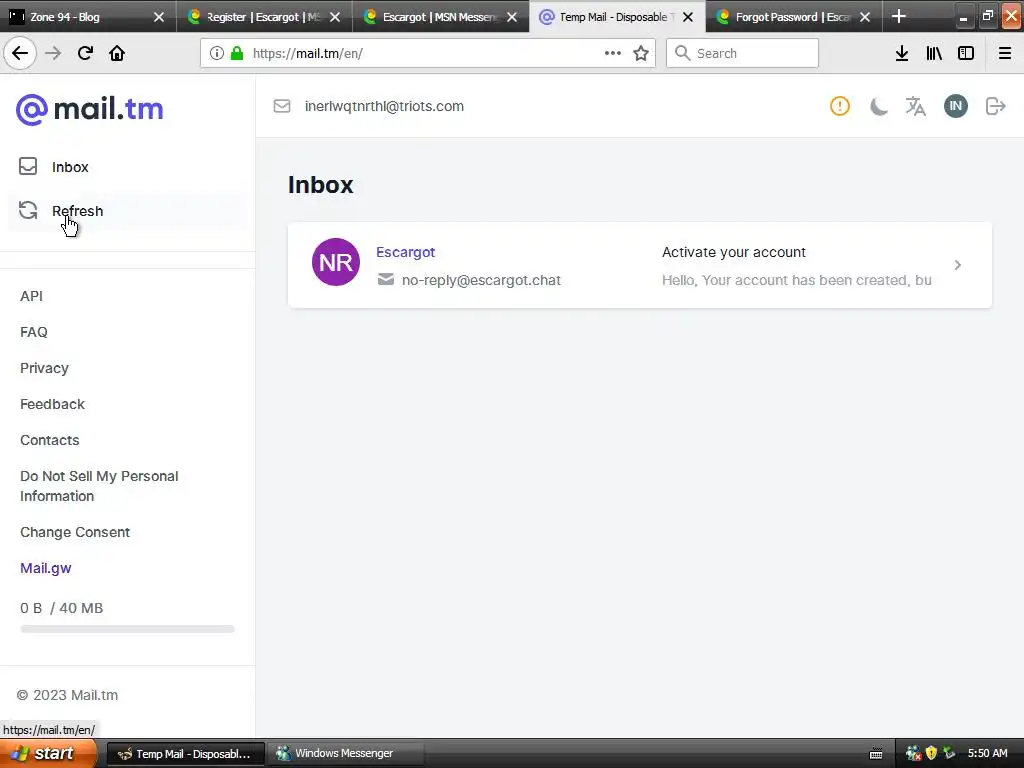
Task: Click the Hello, Your account has been created preview
Action: (797, 280)
